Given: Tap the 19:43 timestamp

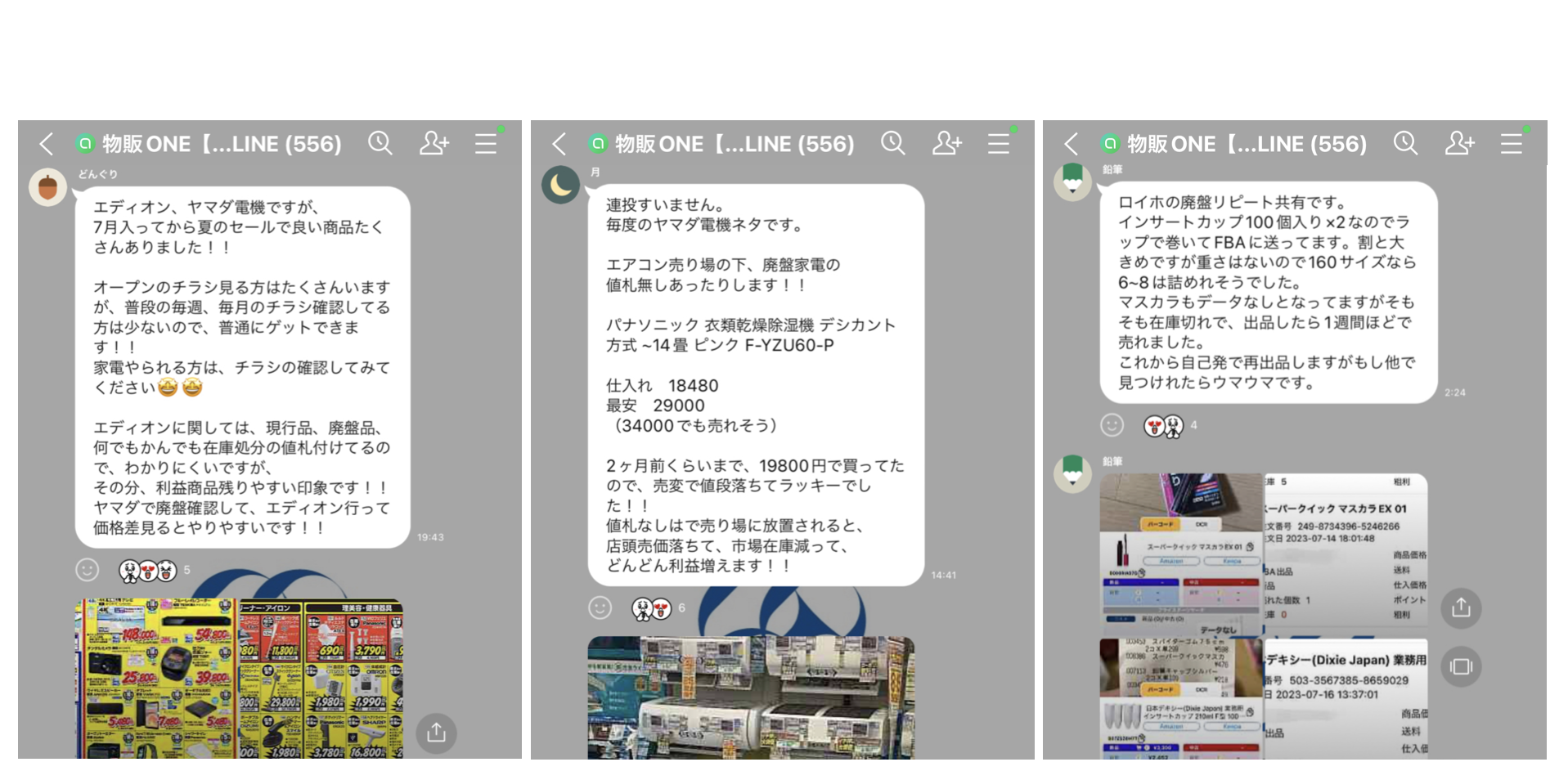Looking at the screenshot, I should click(430, 537).
